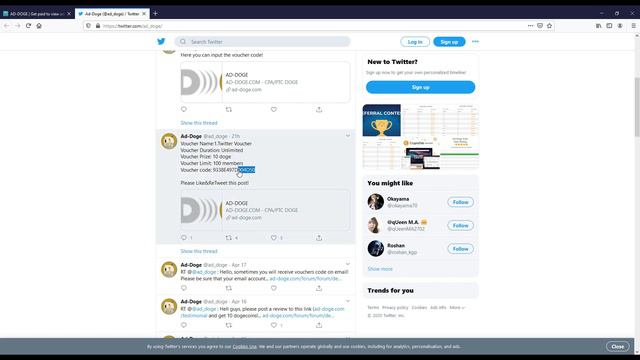Open ad-doge.com forum link in Apr 17 tweet
The width and height of the screenshot is (640, 360).
tap(305, 279)
